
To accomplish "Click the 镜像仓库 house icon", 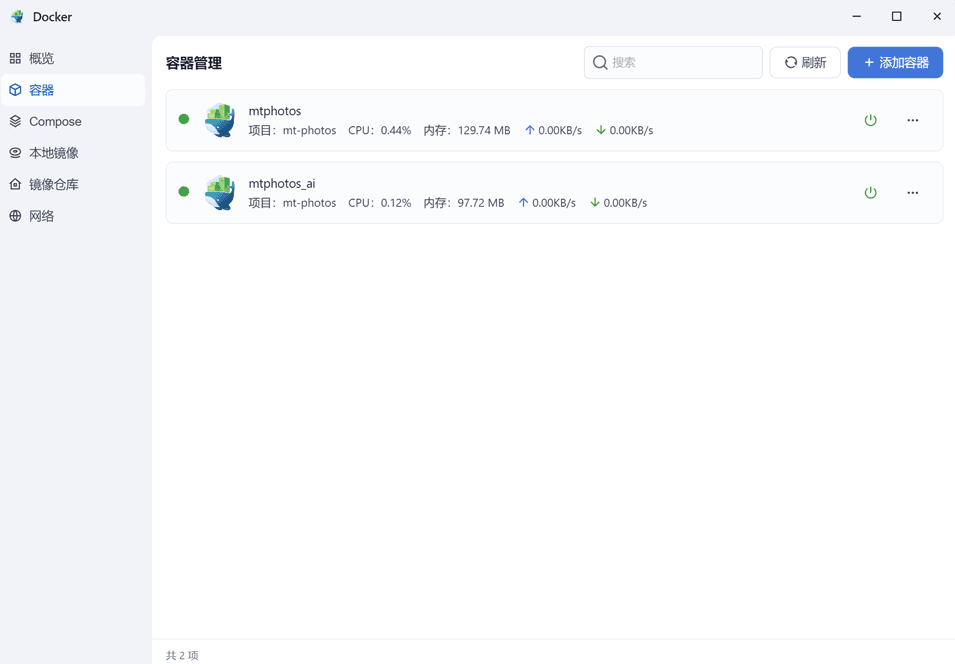I will (x=15, y=185).
